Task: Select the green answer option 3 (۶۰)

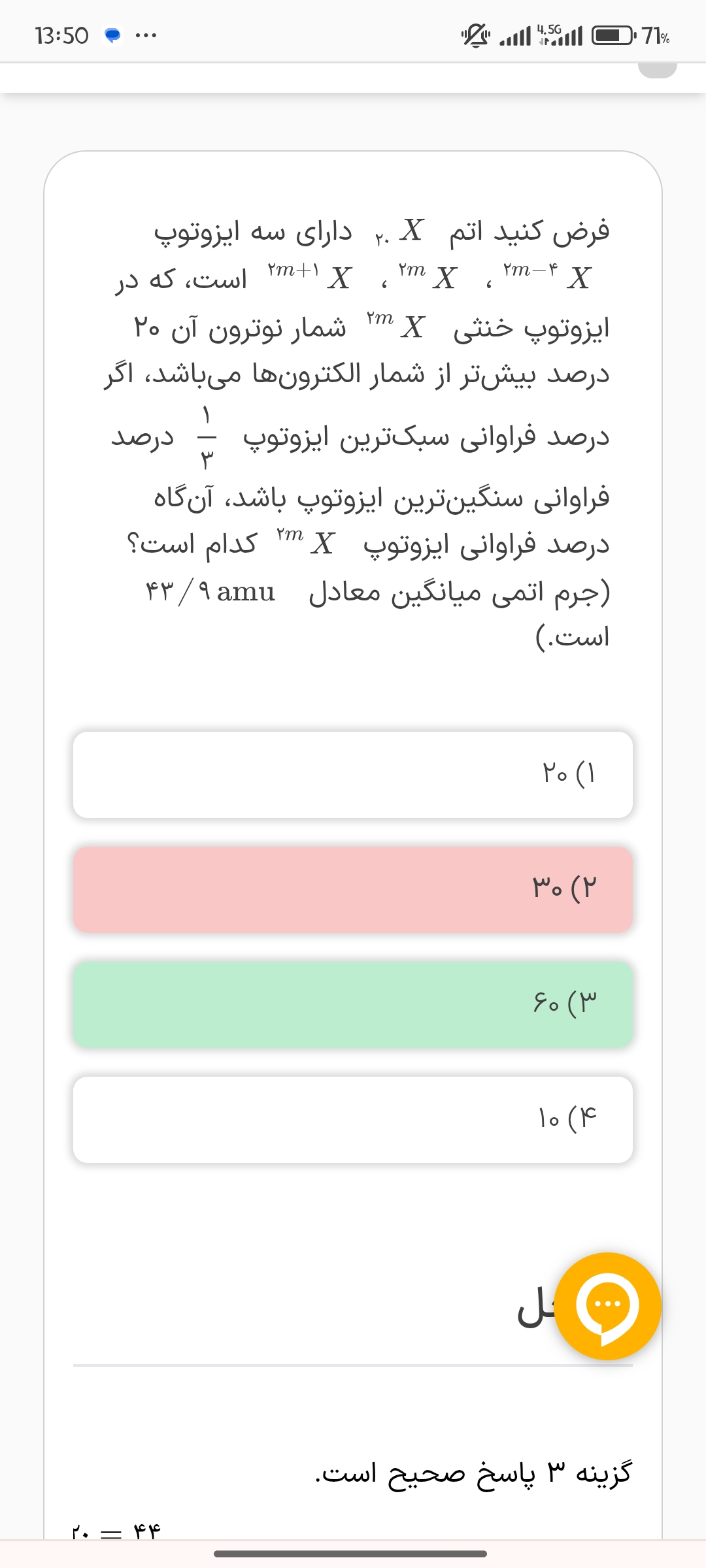Action: coord(353,1004)
